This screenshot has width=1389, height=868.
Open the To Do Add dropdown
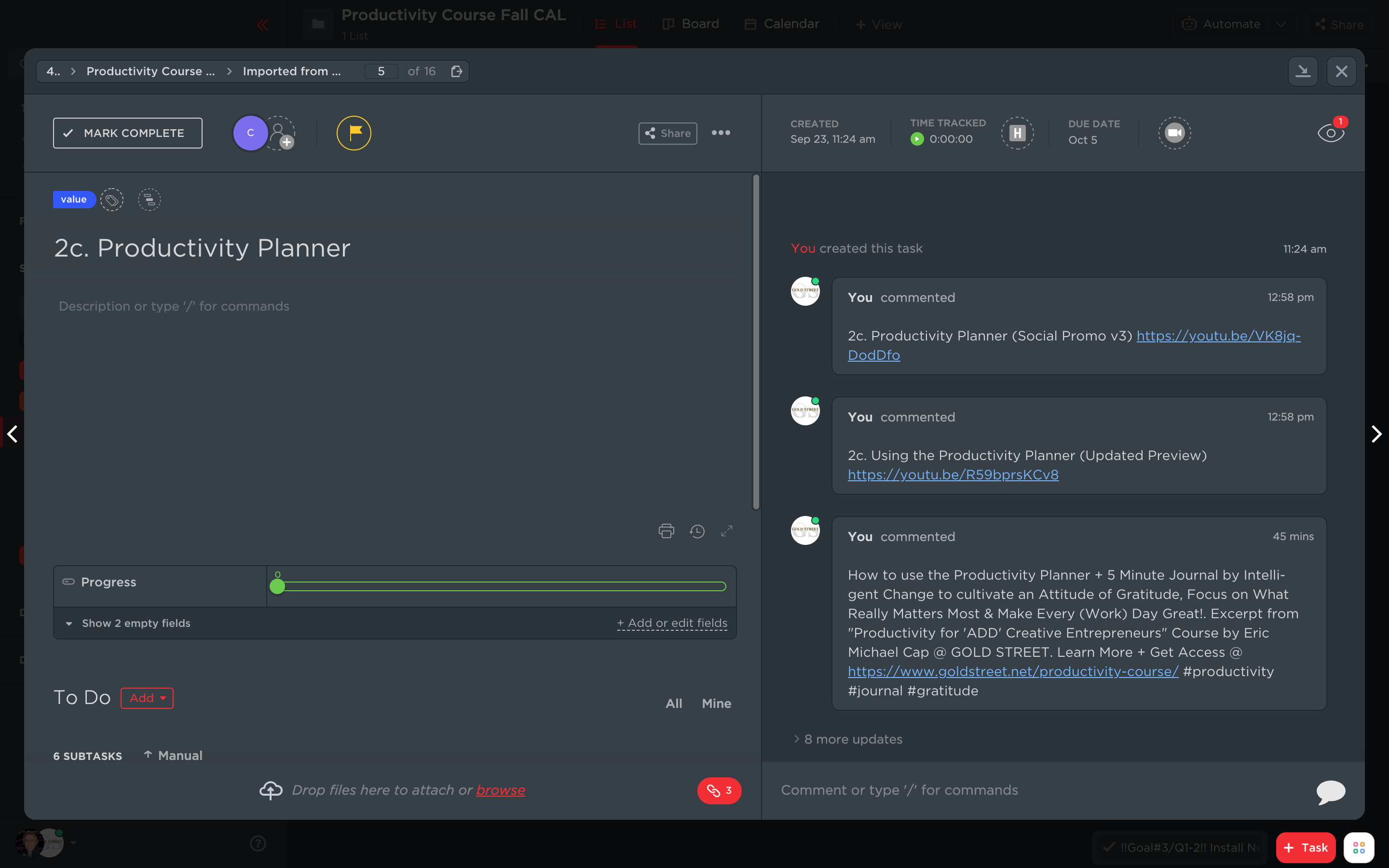147,698
